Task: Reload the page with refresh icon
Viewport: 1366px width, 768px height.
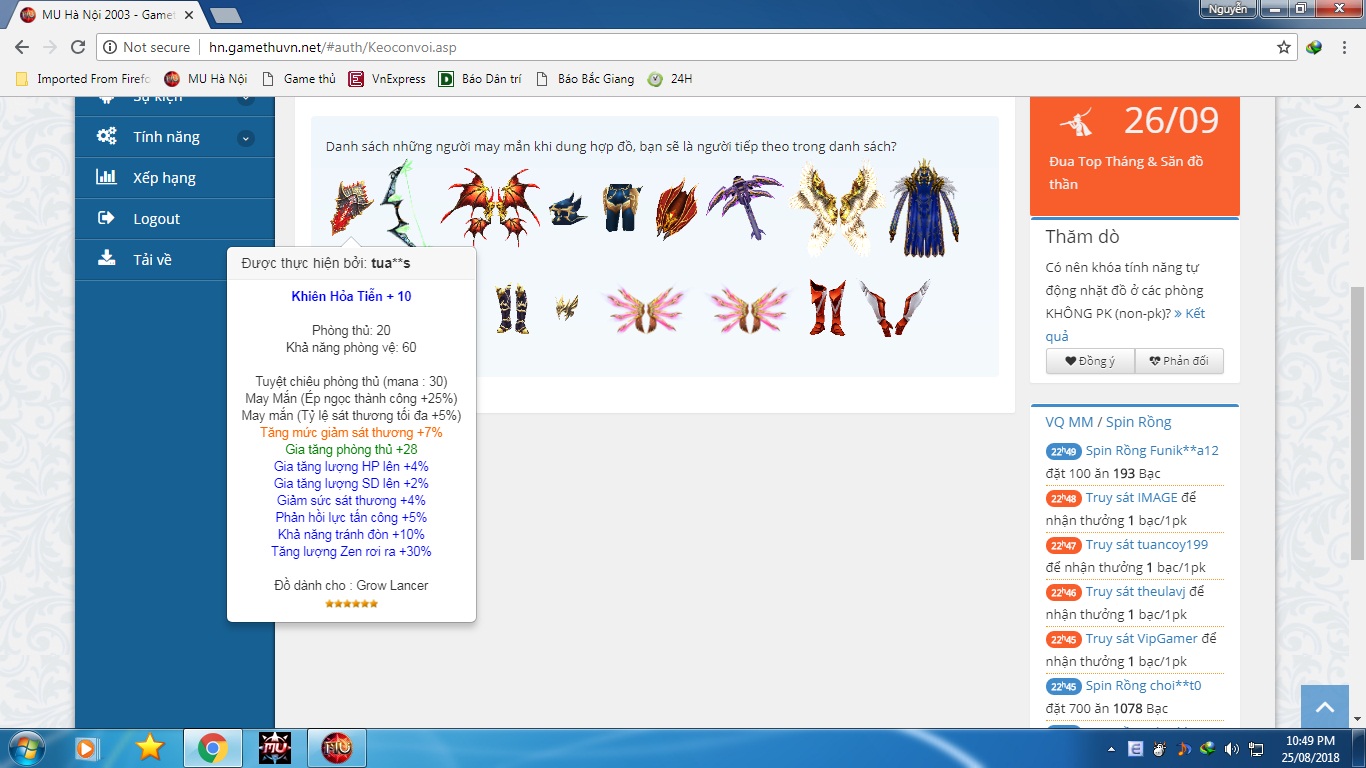Action: [x=78, y=47]
